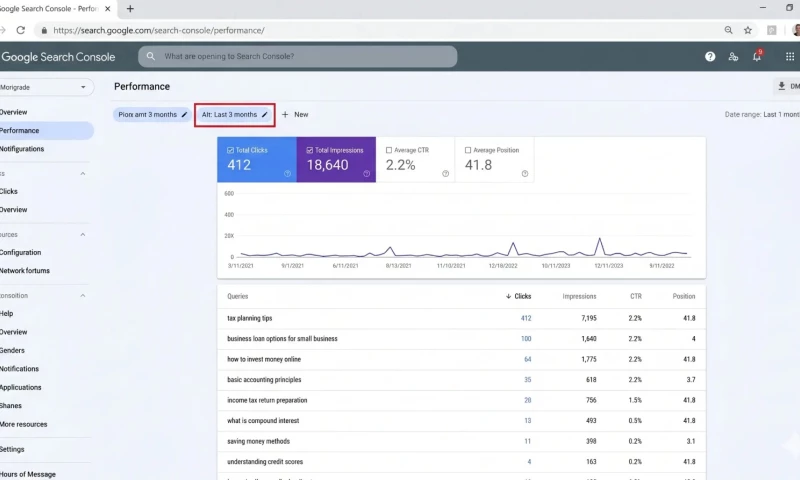Click the browser address bar URL
This screenshot has height=480, width=800.
[159, 31]
